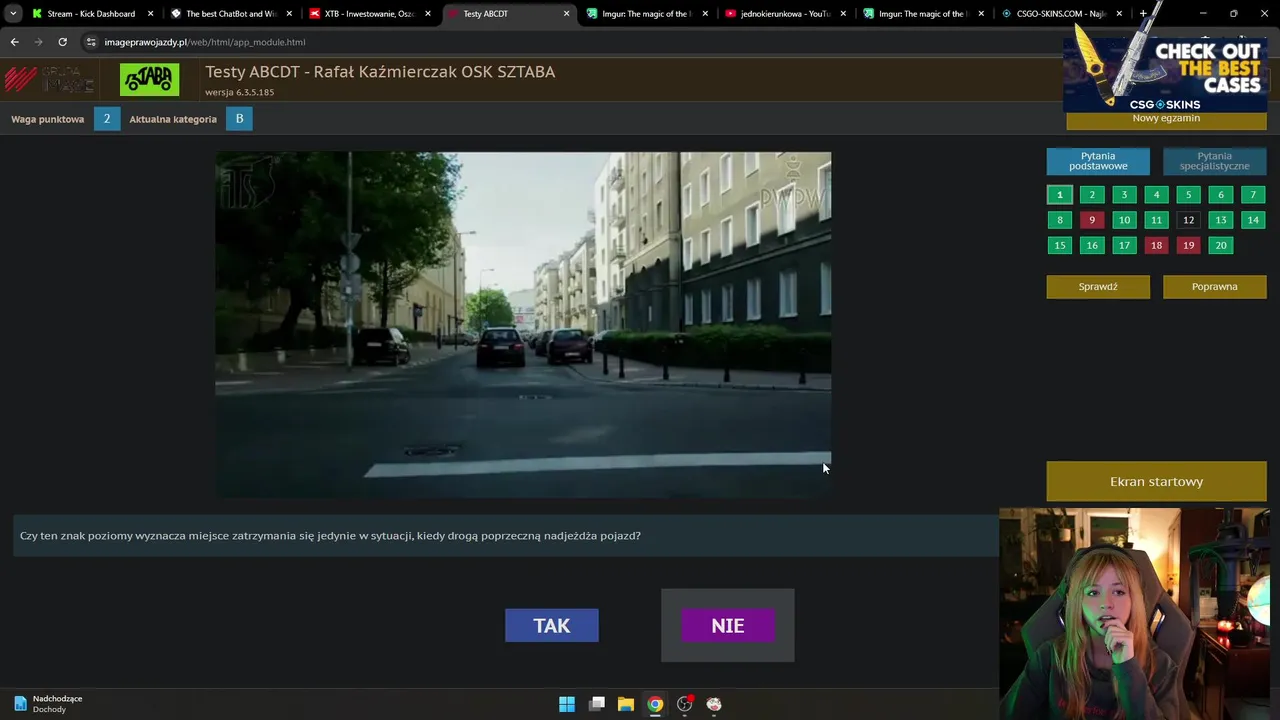Image resolution: width=1280 pixels, height=720 pixels.
Task: Open OBS Studio from the taskbar
Action: click(685, 704)
